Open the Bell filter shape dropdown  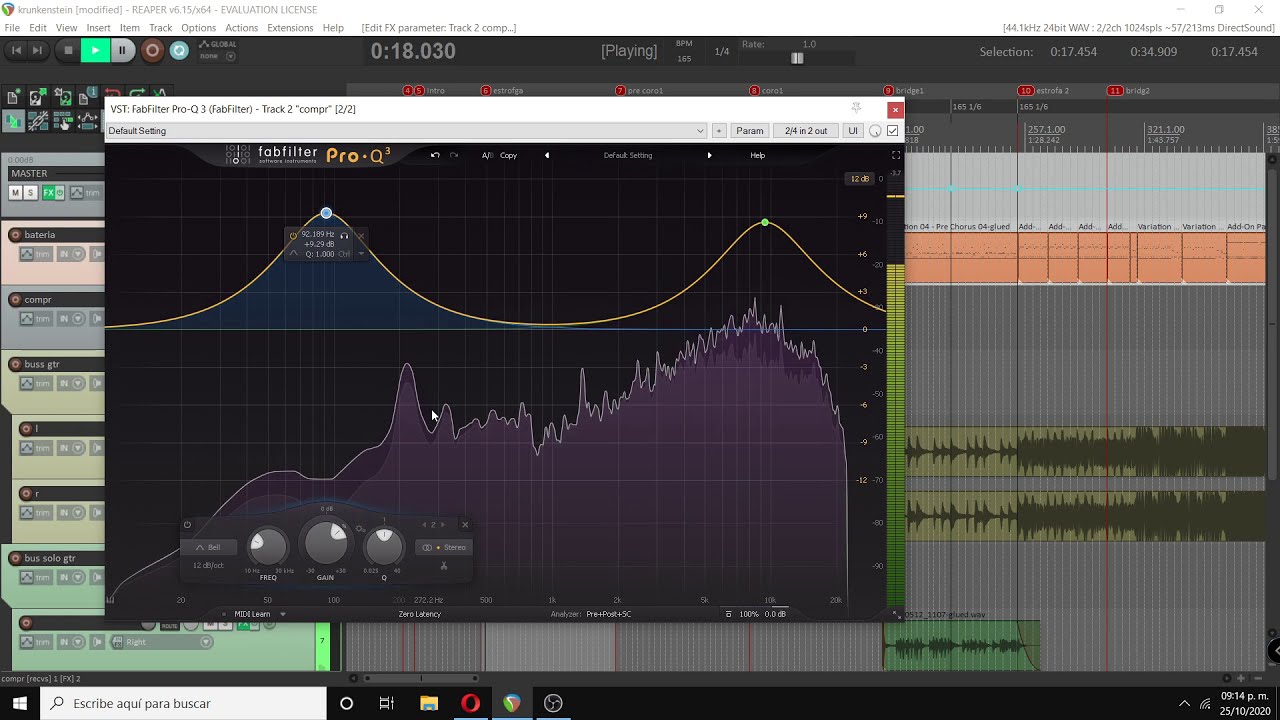pos(208,547)
